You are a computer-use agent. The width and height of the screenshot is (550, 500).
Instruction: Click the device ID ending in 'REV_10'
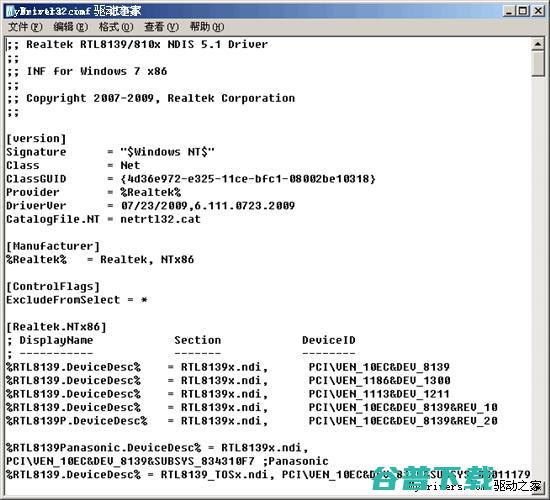[x=403, y=408]
